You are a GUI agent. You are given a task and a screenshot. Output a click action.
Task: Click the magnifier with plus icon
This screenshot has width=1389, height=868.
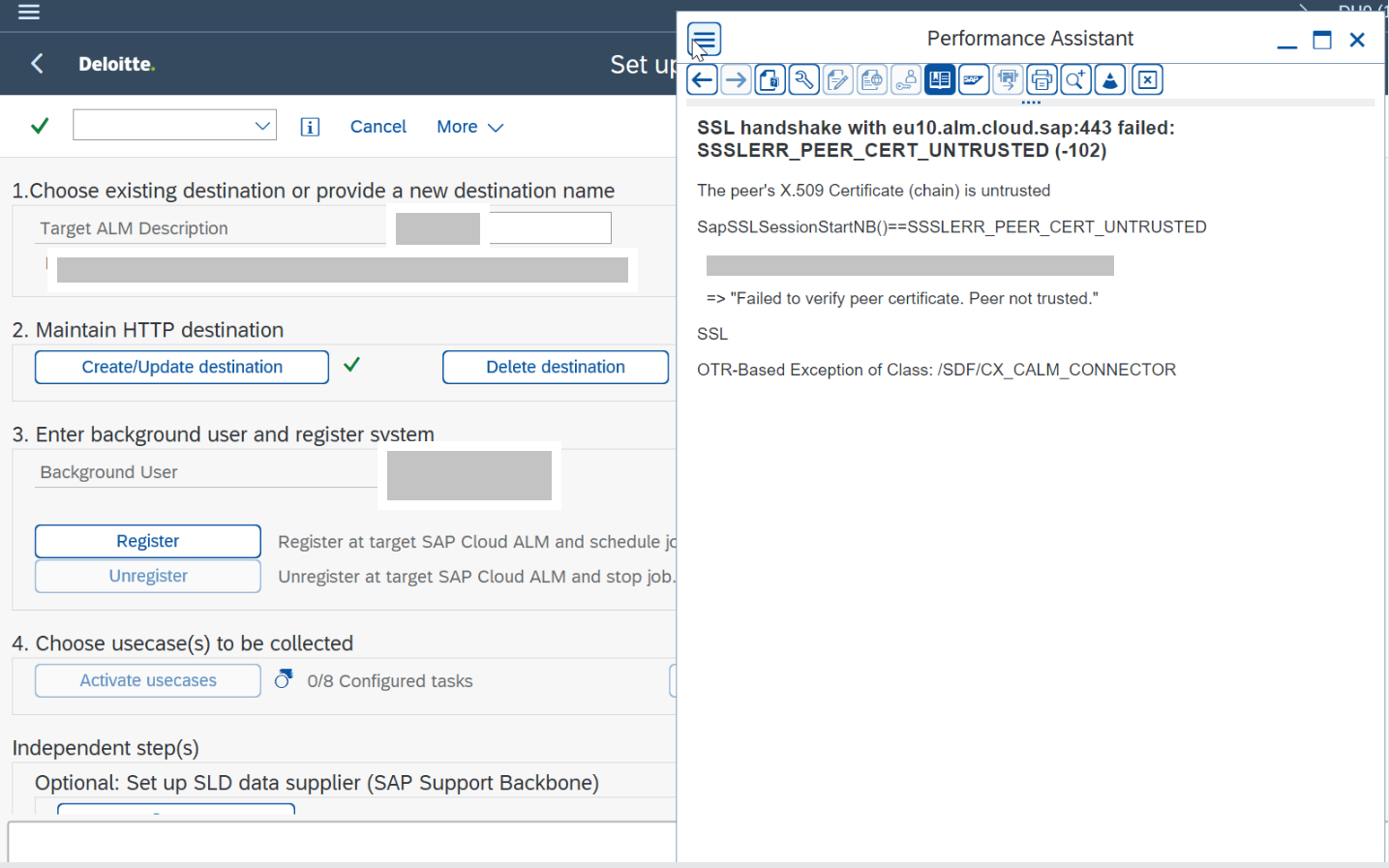[1075, 80]
